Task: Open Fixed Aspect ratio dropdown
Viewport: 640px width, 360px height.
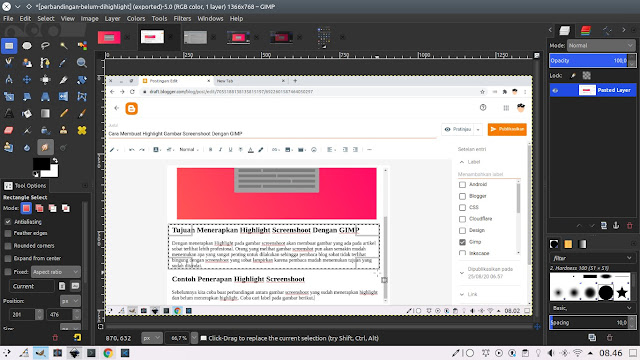Action: 56,272
